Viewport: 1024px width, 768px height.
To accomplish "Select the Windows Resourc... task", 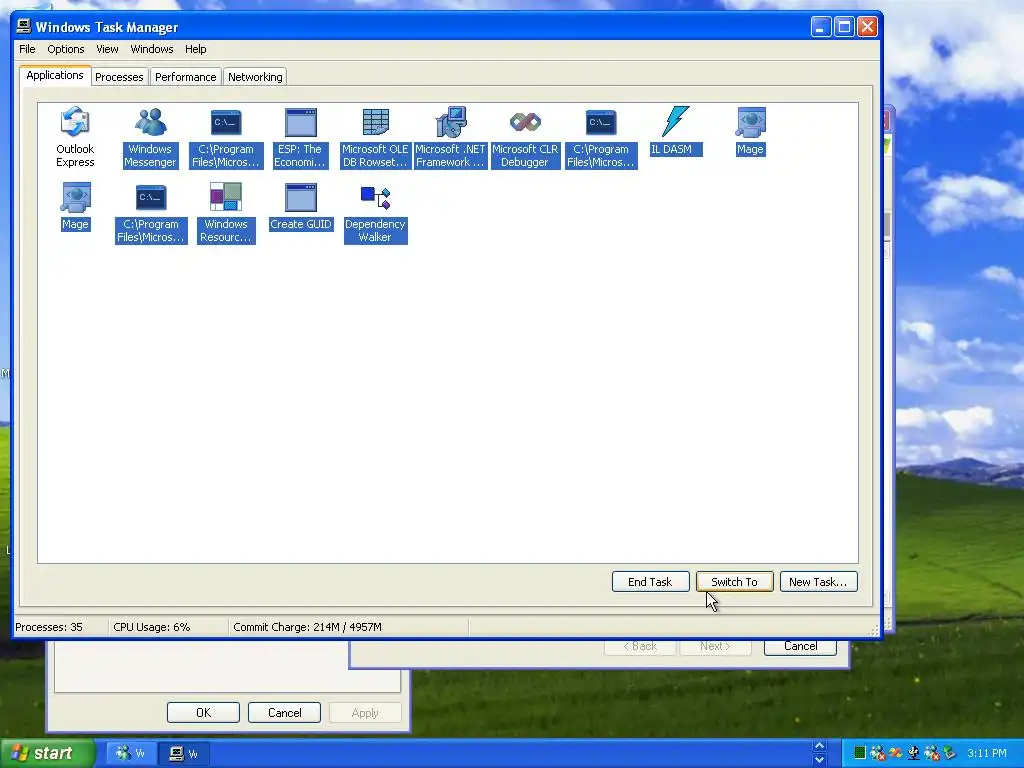I will coord(225,213).
